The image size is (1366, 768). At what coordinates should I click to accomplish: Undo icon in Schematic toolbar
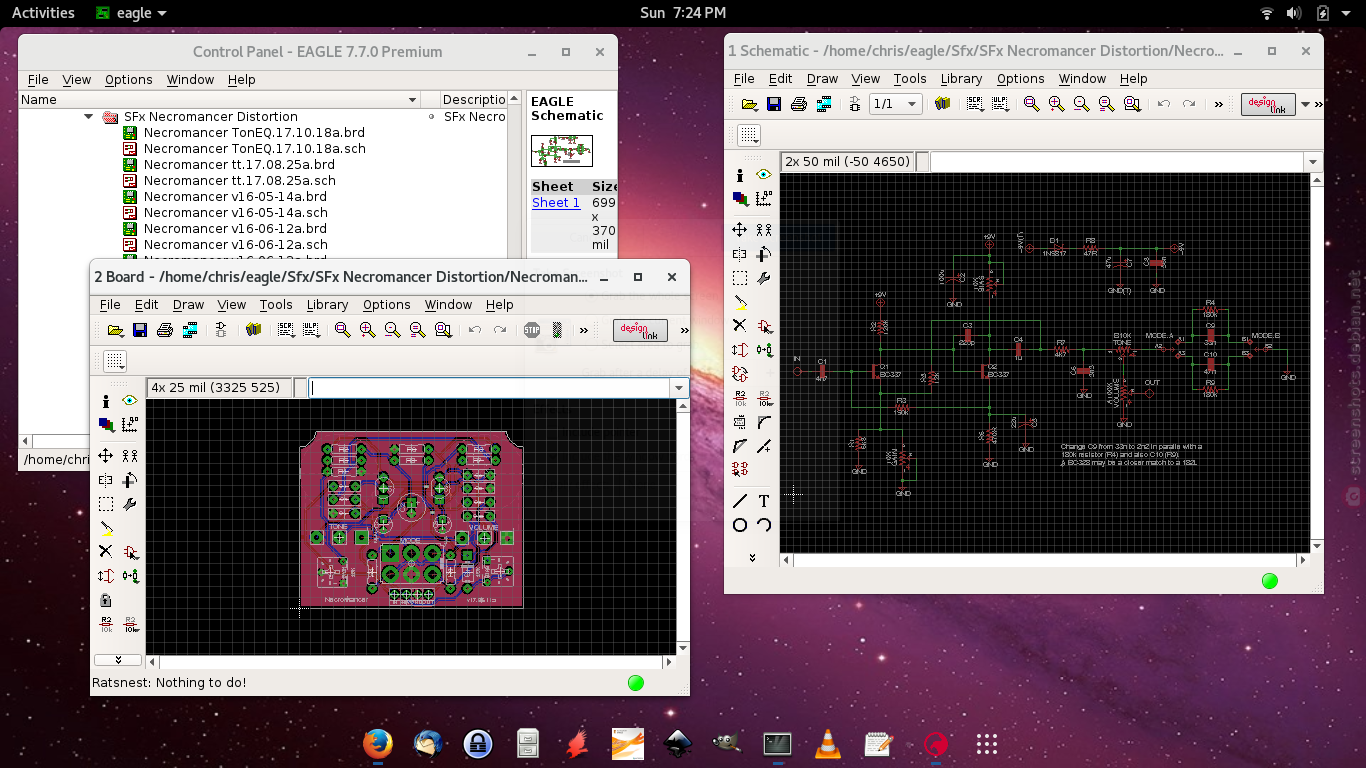[1163, 104]
